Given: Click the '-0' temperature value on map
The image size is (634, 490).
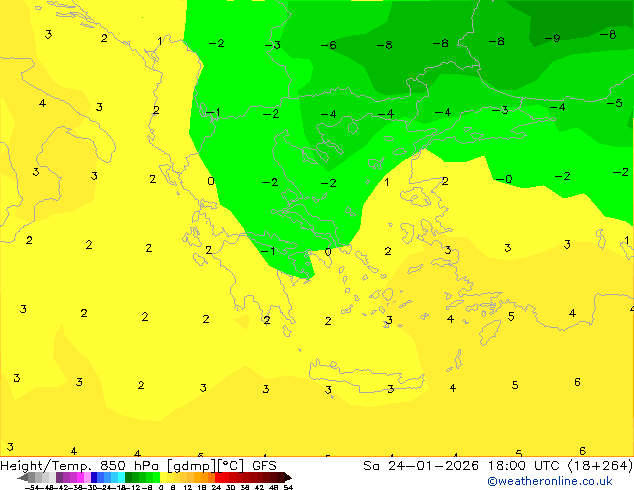Looking at the screenshot, I should click(504, 179).
